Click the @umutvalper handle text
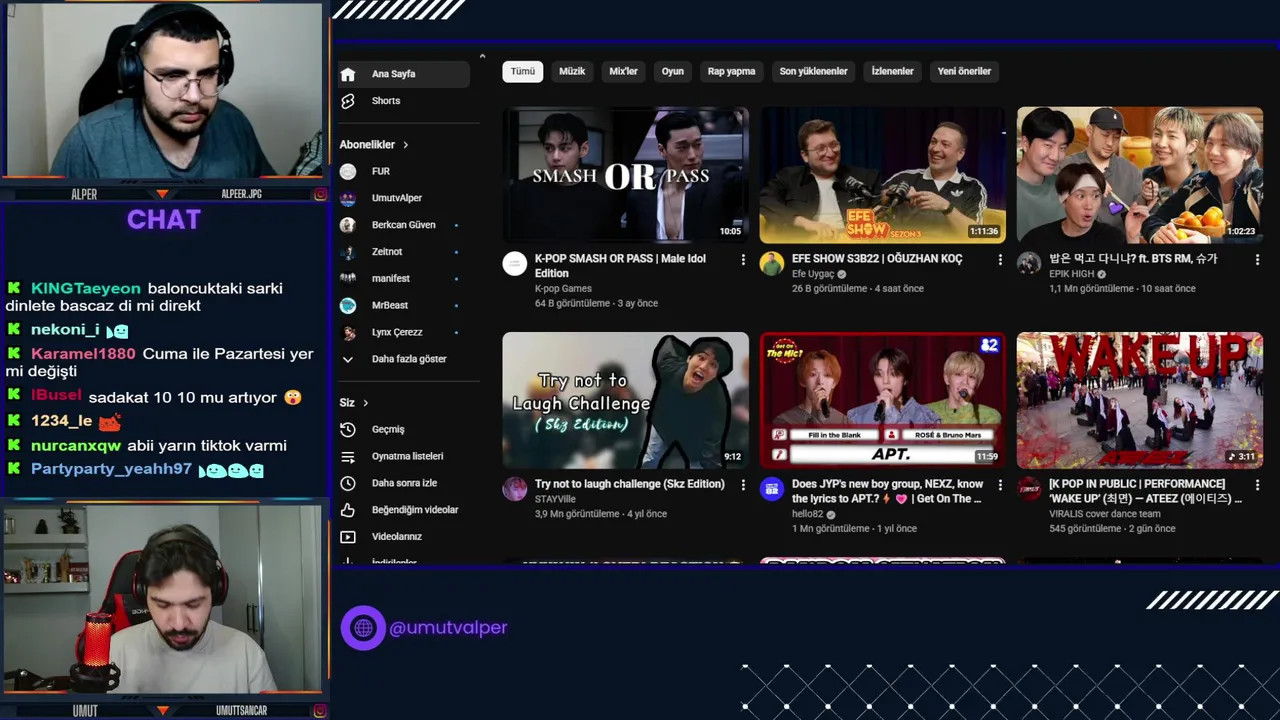 click(x=448, y=628)
